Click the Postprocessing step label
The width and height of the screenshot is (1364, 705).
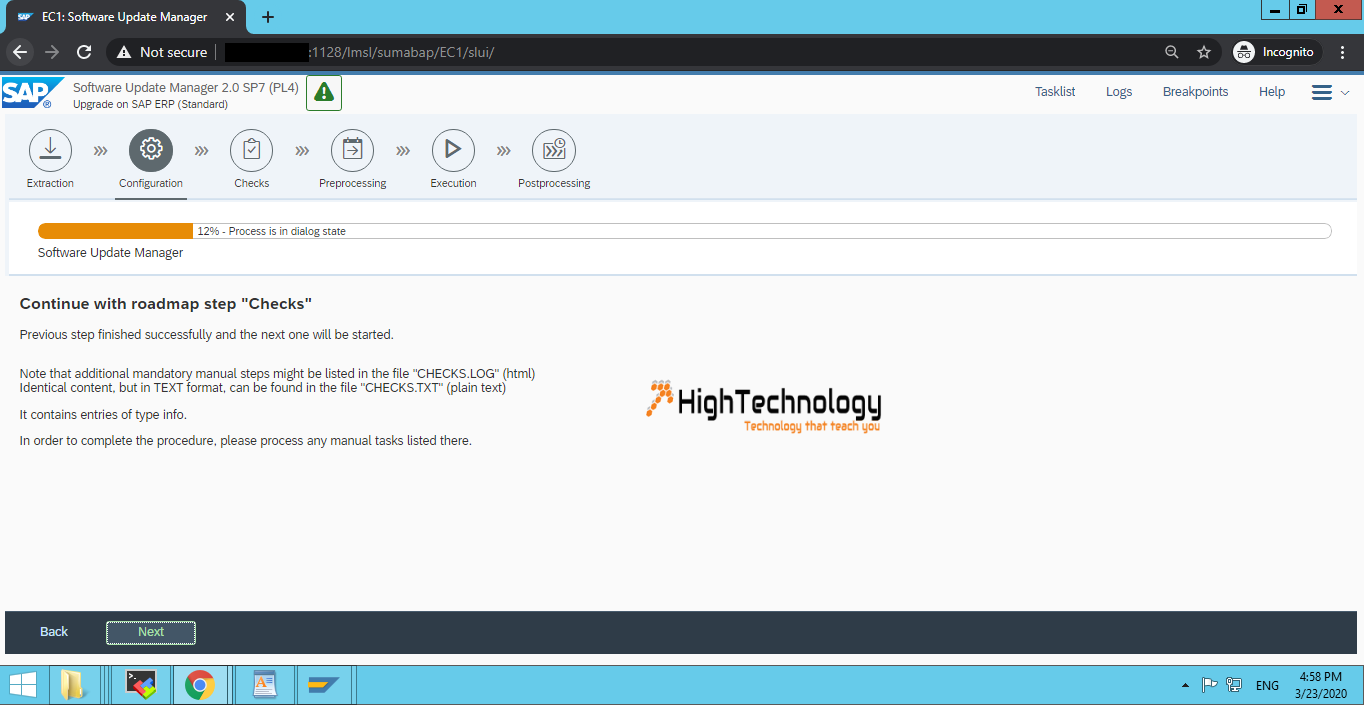click(554, 184)
